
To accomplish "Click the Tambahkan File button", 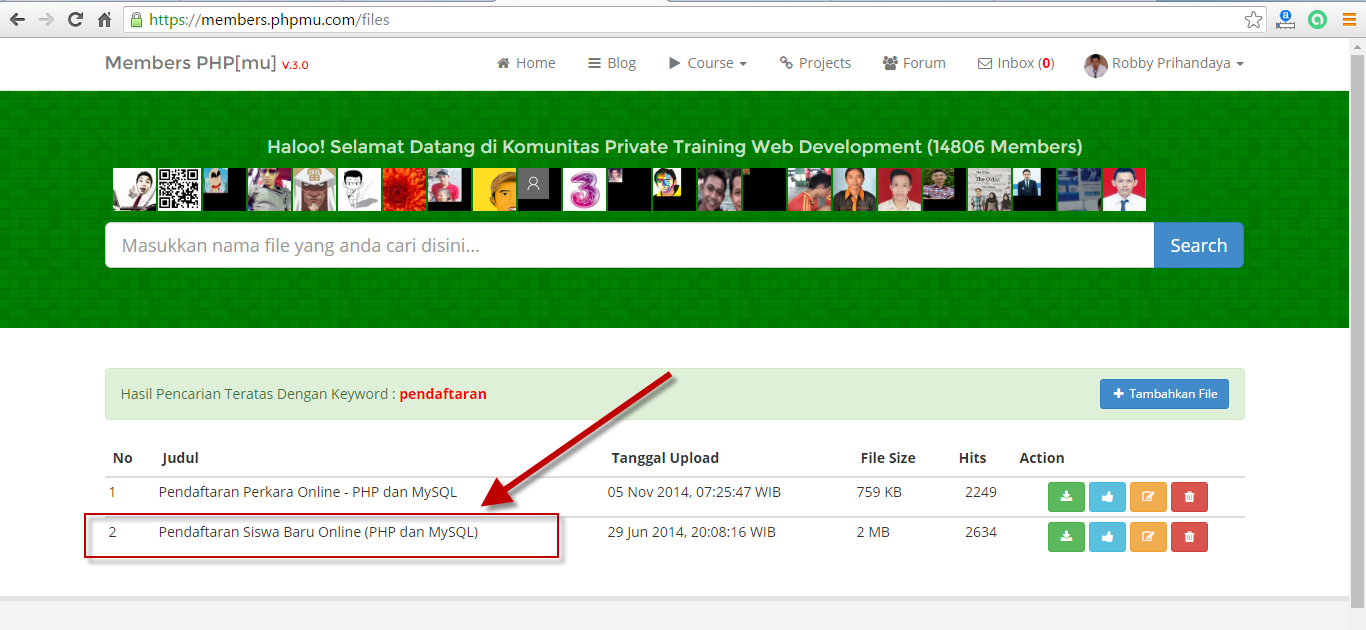I will tap(1164, 394).
